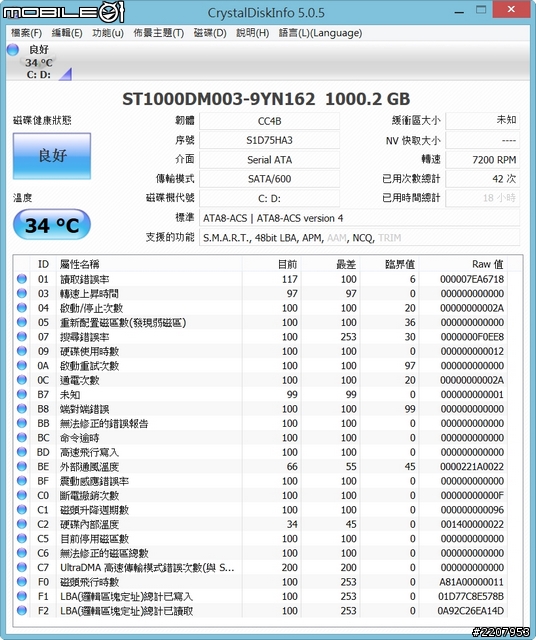Select raw value 0000221A0022

coord(472,467)
